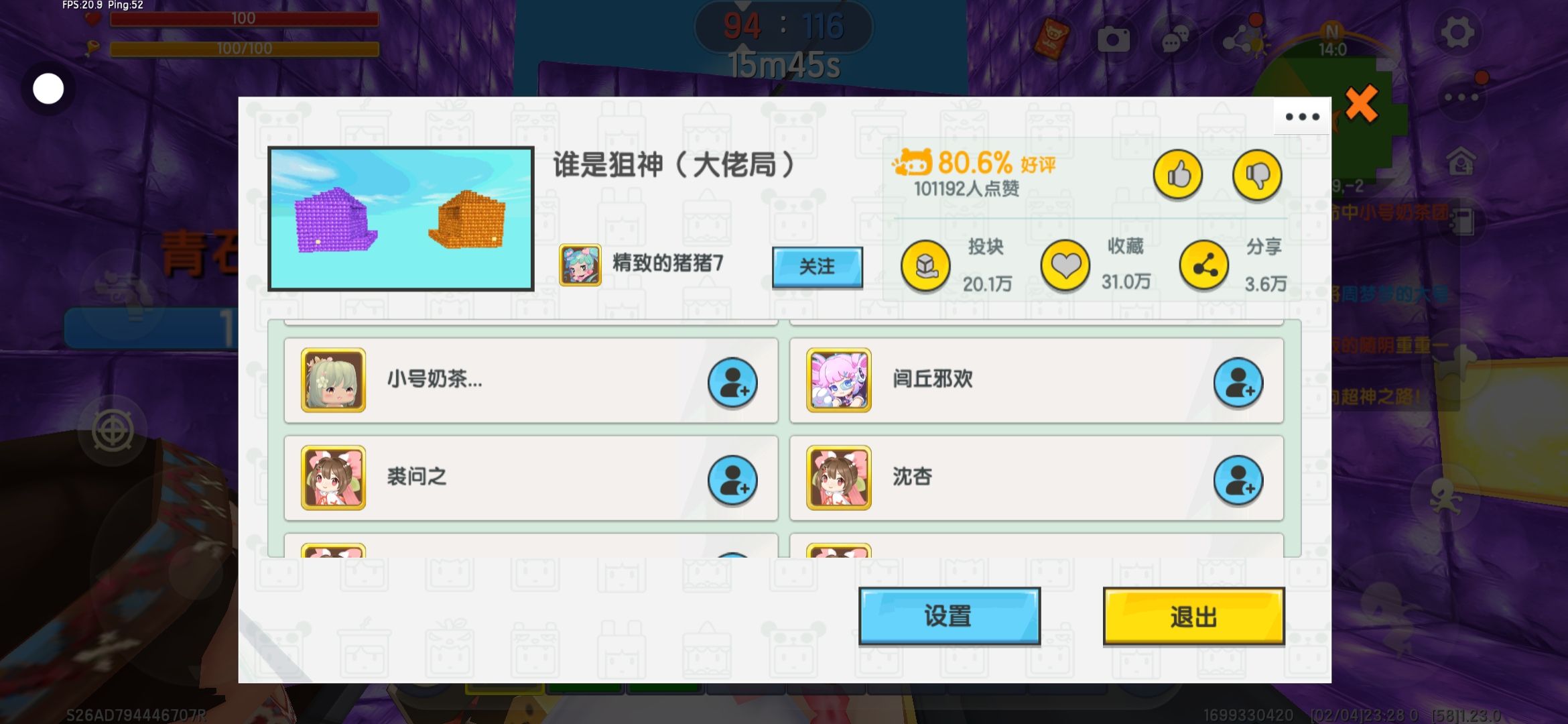Add 小号奶茶 as a friend

point(732,383)
